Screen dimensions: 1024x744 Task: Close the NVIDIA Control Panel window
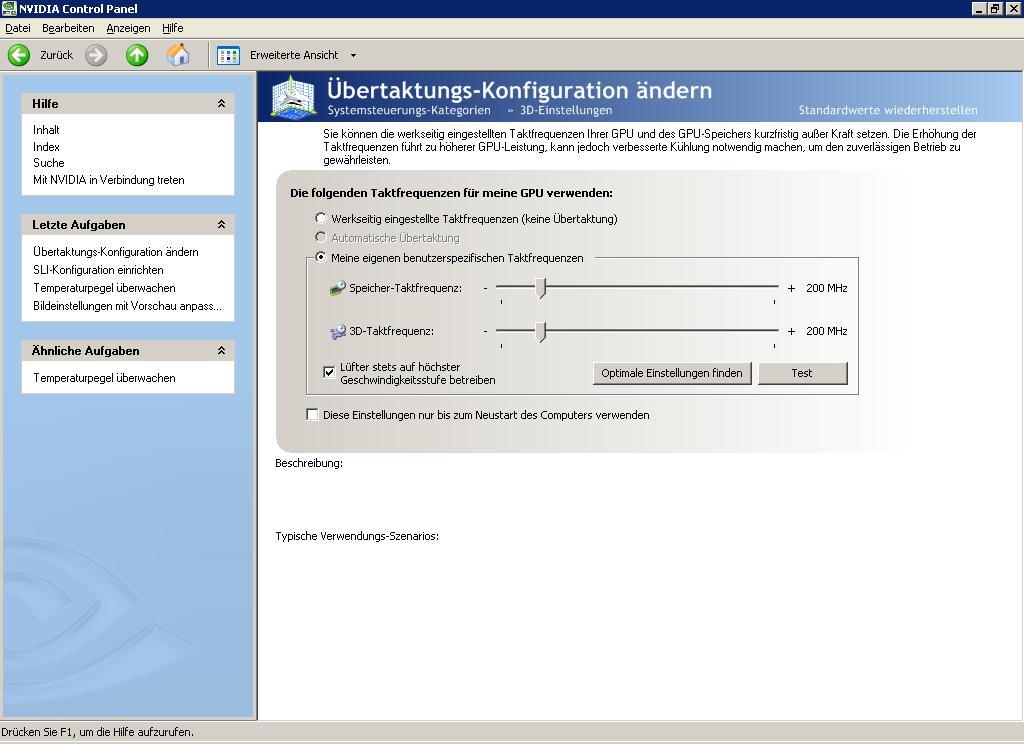pyautogui.click(x=1013, y=8)
